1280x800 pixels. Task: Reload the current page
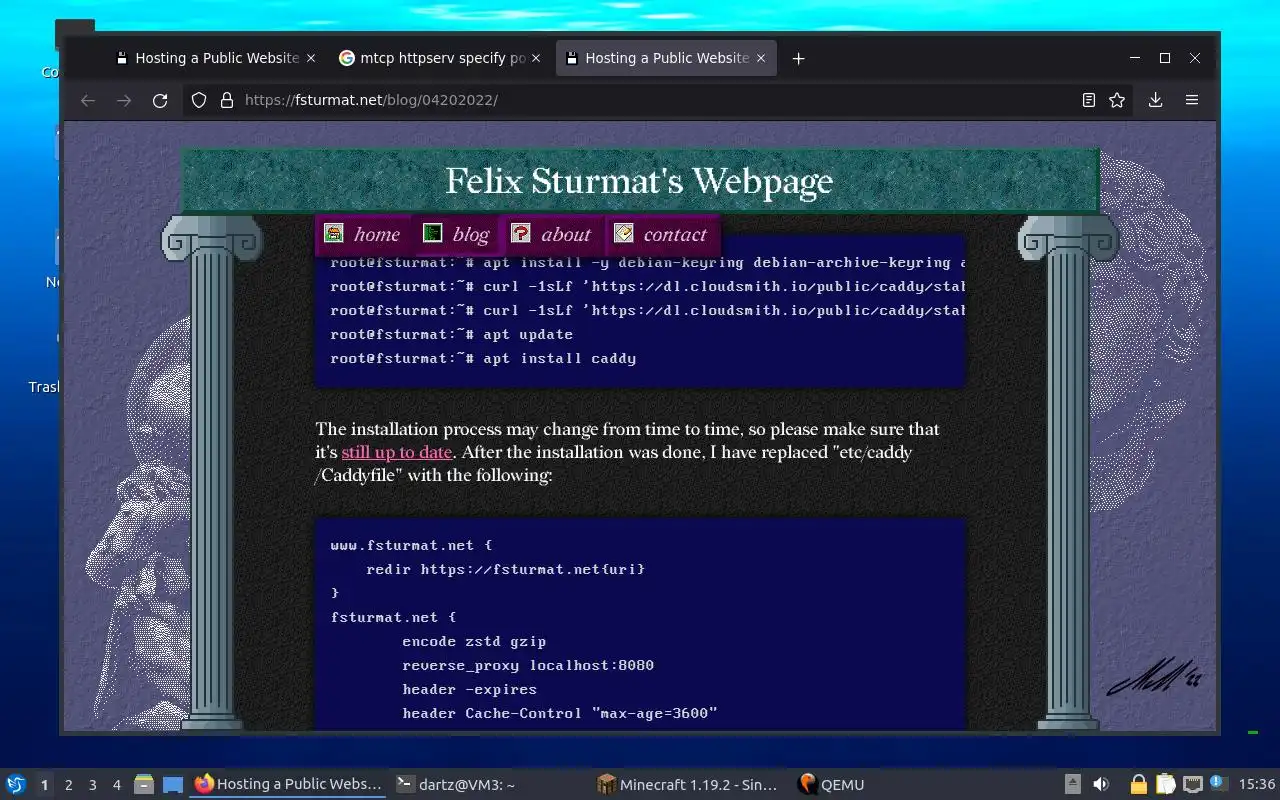coord(160,100)
